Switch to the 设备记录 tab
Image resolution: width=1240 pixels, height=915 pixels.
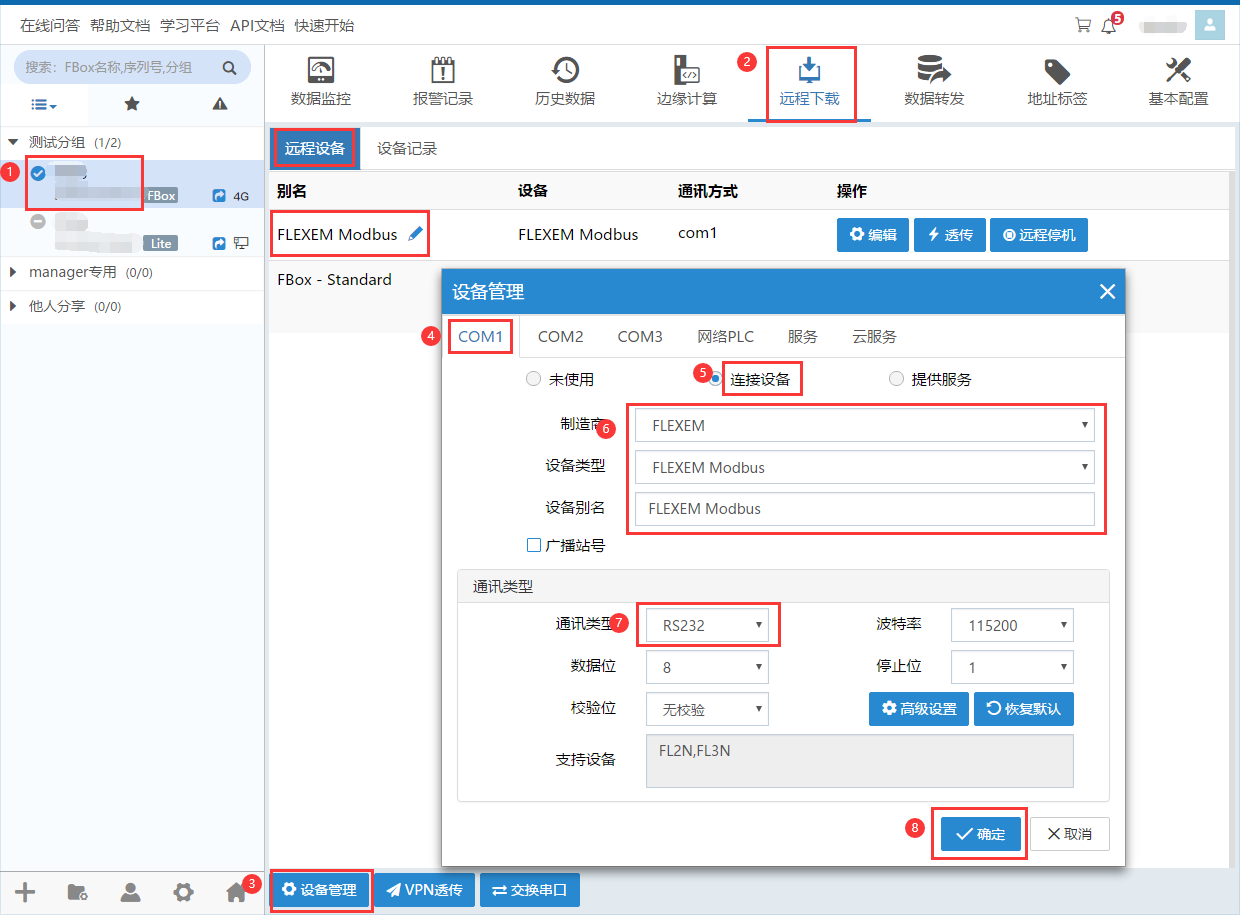[407, 149]
